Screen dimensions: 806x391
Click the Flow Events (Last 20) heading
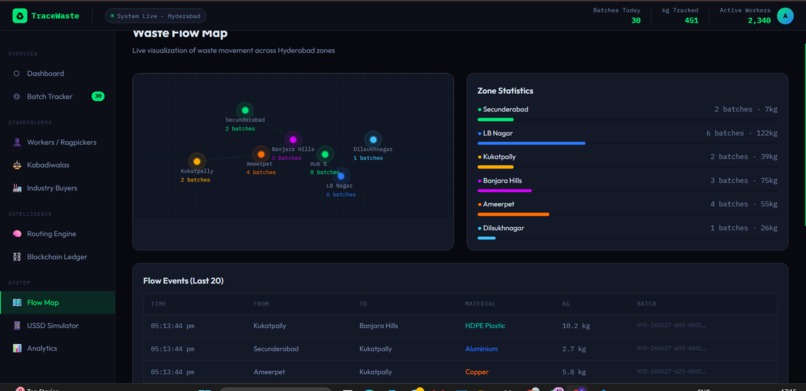pos(183,281)
